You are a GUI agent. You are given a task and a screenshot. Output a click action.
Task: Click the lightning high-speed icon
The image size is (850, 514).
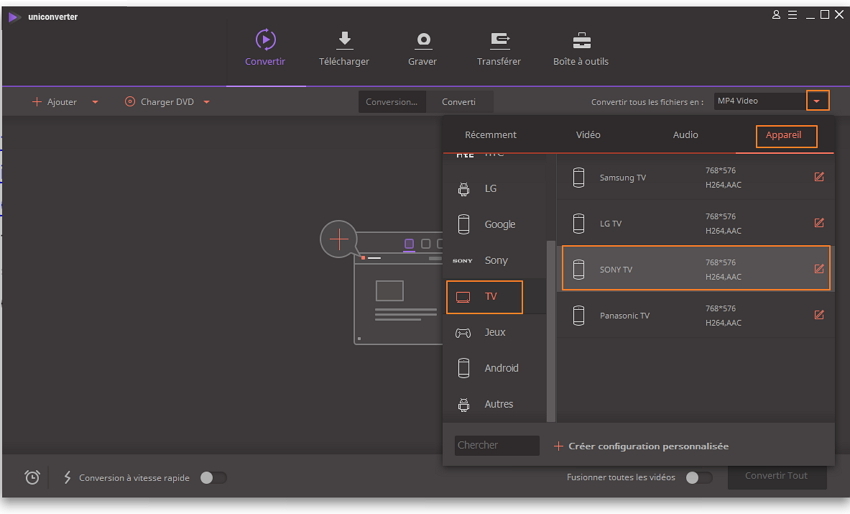67,477
